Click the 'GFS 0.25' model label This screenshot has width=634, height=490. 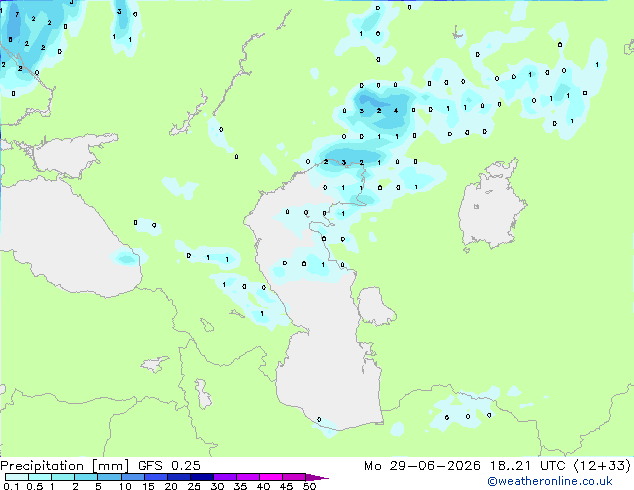[169, 466]
